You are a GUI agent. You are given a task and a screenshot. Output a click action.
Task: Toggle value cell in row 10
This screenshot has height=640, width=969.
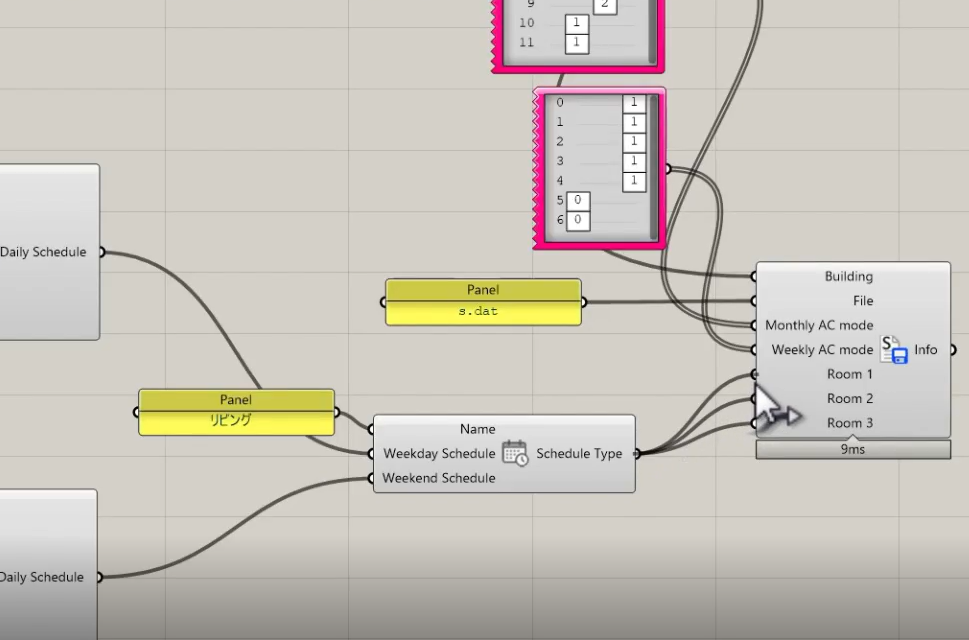pyautogui.click(x=577, y=23)
